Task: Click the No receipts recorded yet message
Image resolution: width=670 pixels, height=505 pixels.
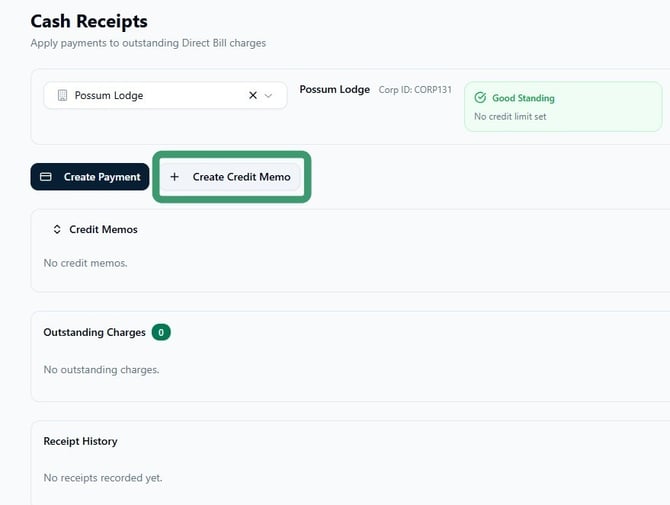Action: point(103,478)
